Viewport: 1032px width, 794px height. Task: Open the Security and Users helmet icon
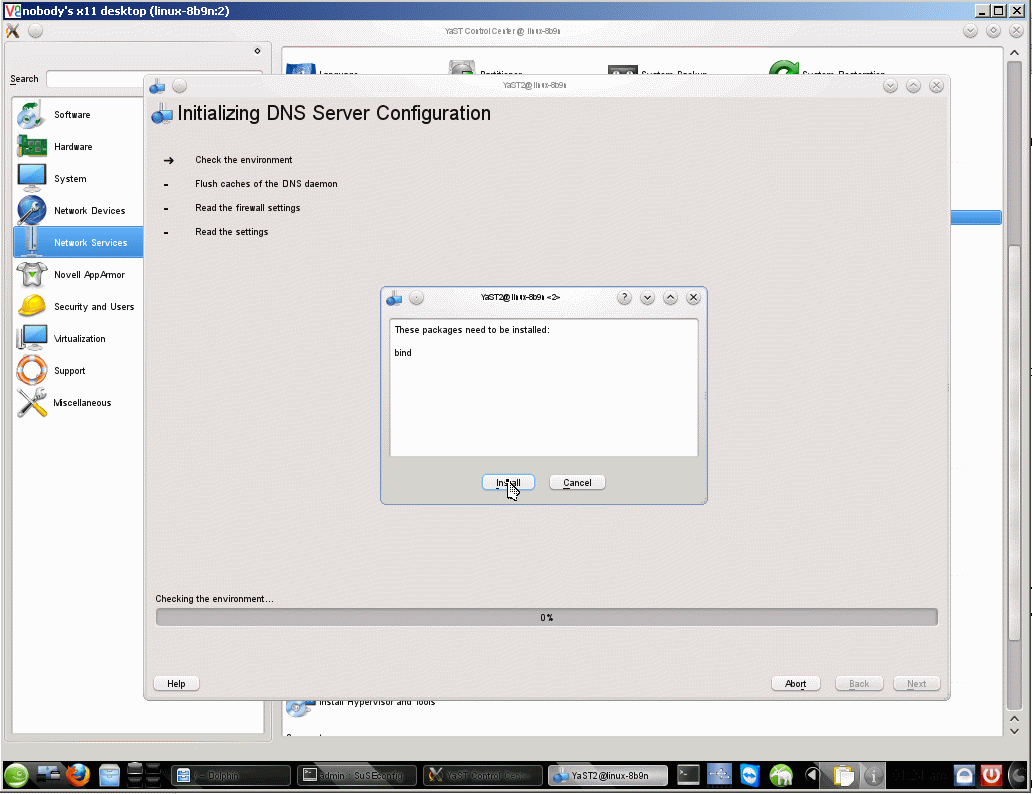[31, 306]
